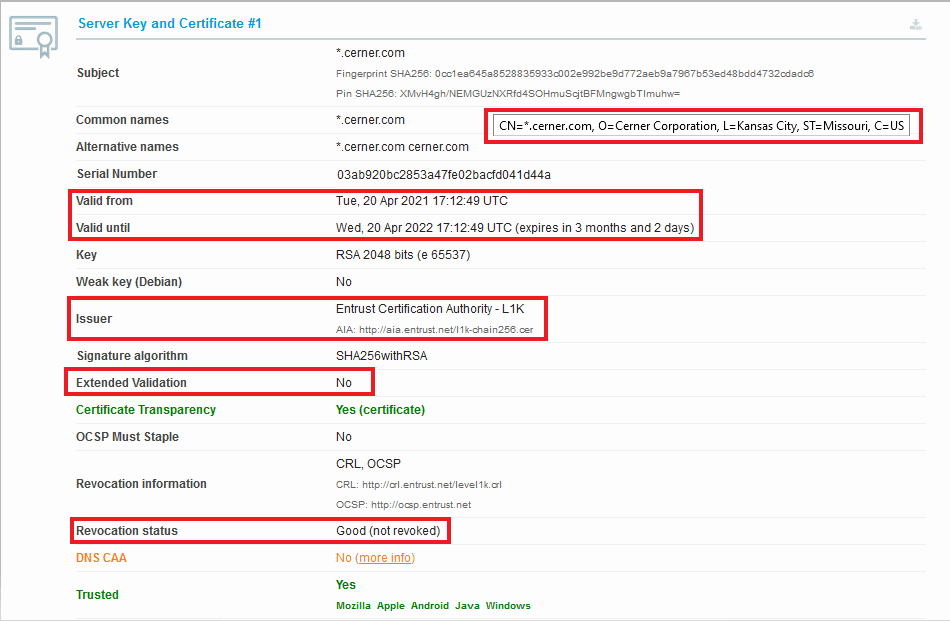Click the Weak key (Debian) label
Image resolution: width=950 pixels, height=621 pixels.
(128, 282)
